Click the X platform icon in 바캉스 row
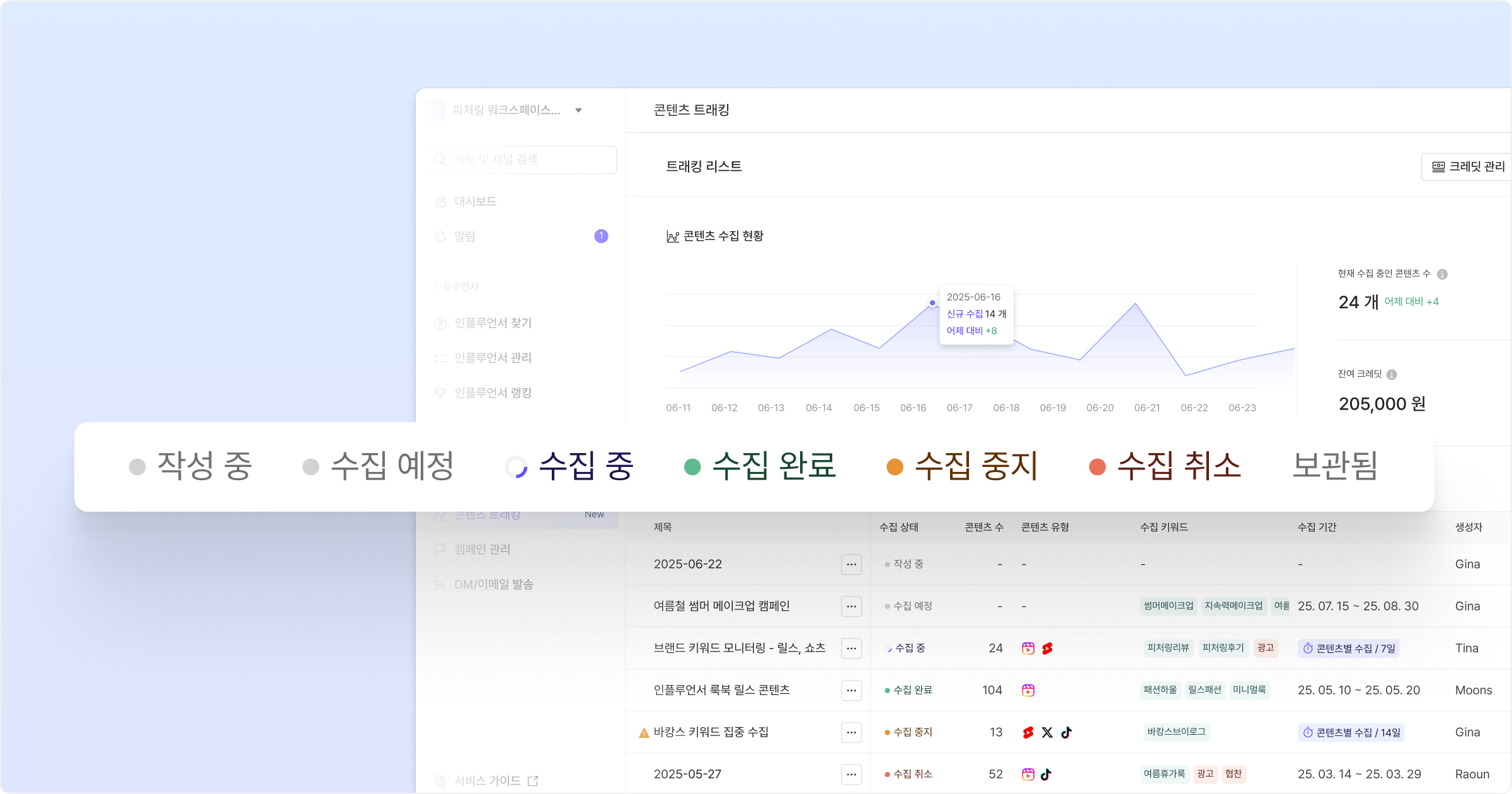Viewport: 1512px width, 794px height. click(x=1047, y=732)
